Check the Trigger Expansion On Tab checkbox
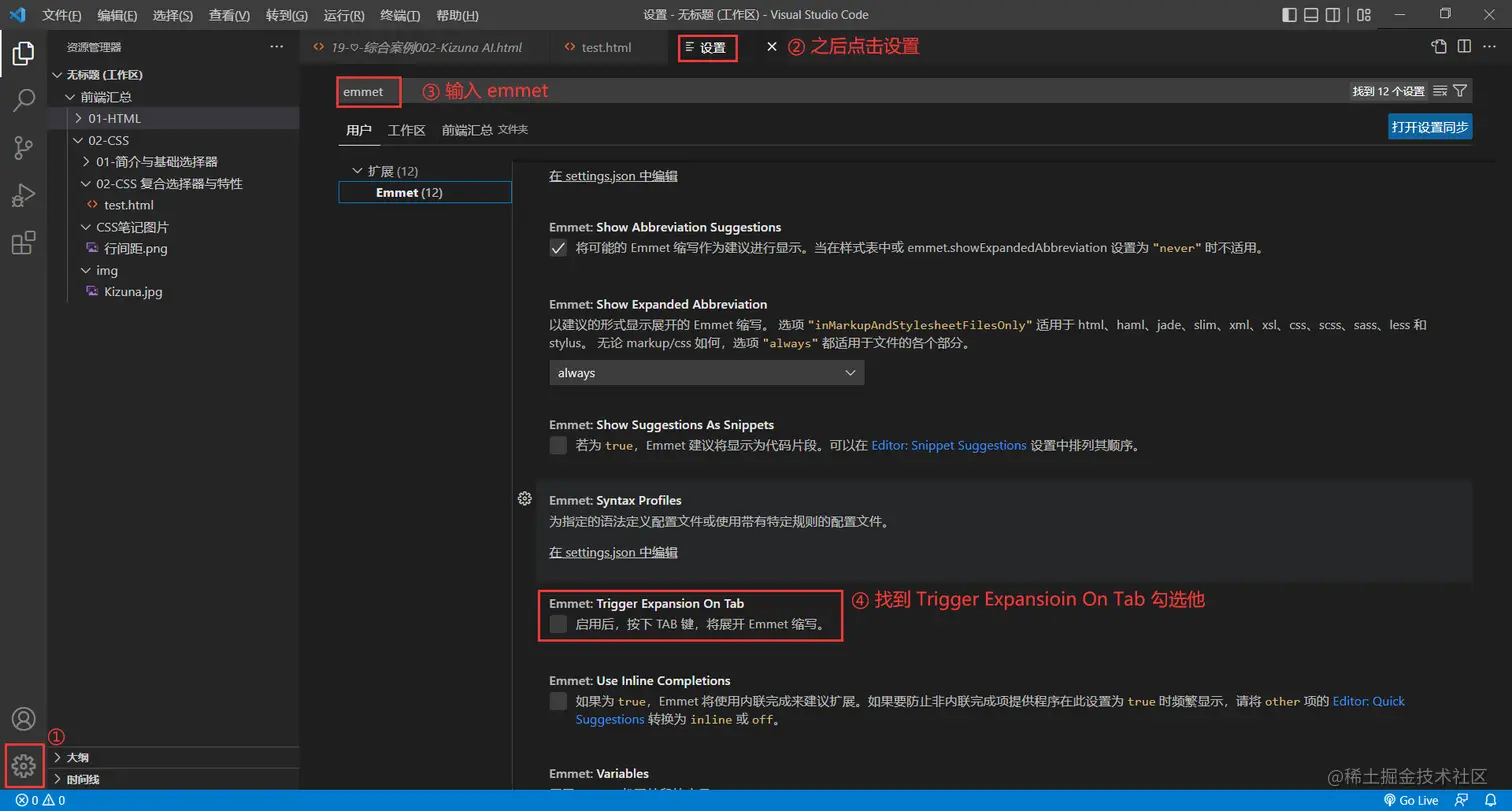Screen dimensions: 1512x811 (558, 624)
